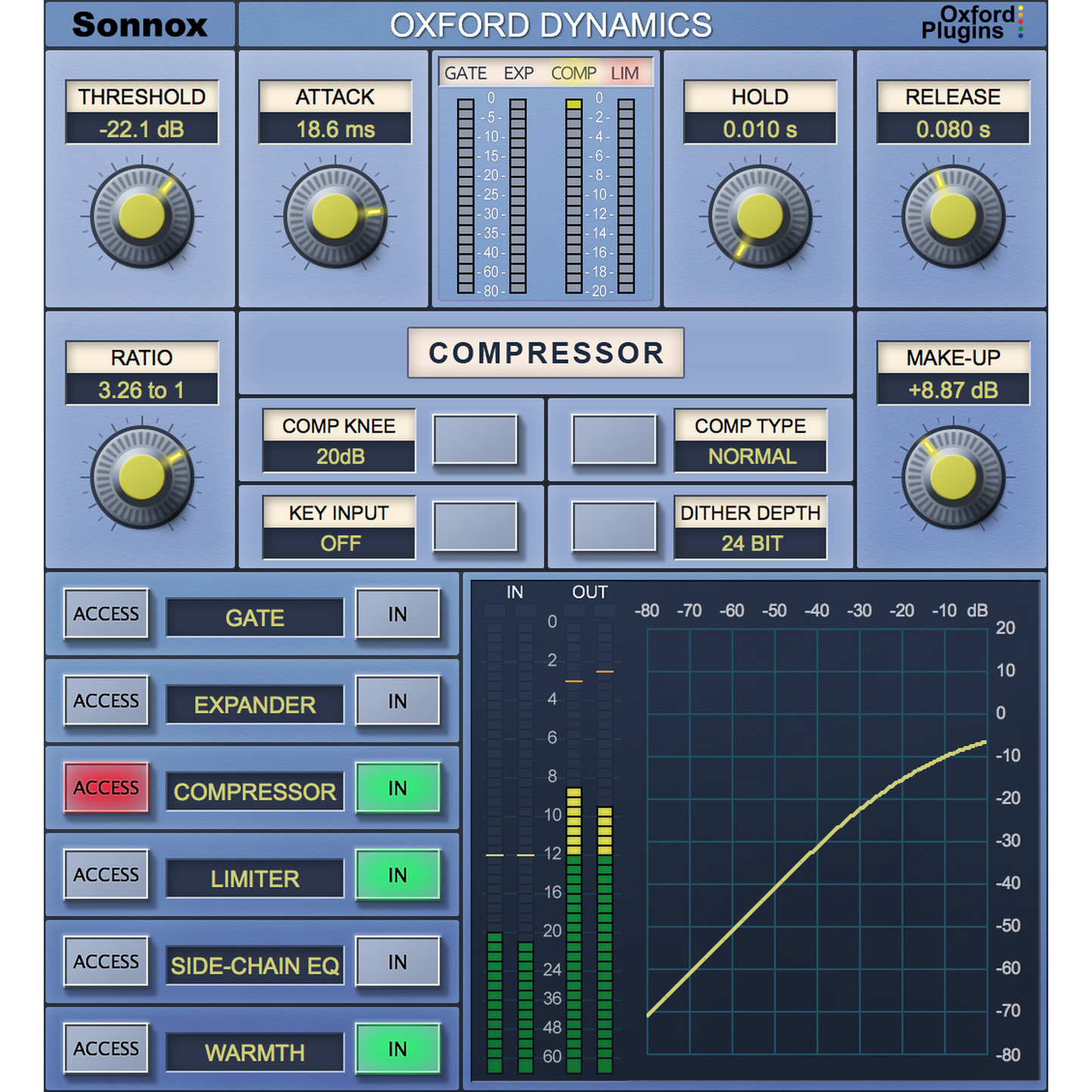Disable the Compressor IN button
1092x1092 pixels.
tap(398, 788)
